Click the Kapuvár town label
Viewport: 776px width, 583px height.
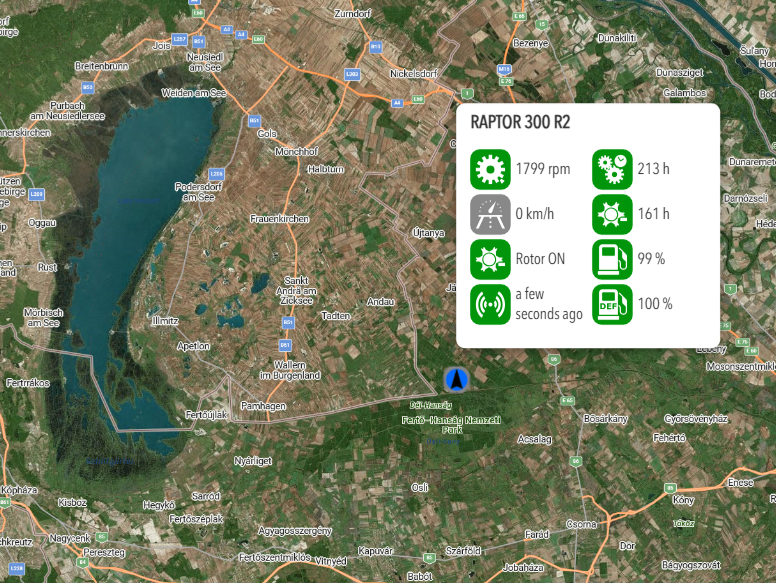376,551
